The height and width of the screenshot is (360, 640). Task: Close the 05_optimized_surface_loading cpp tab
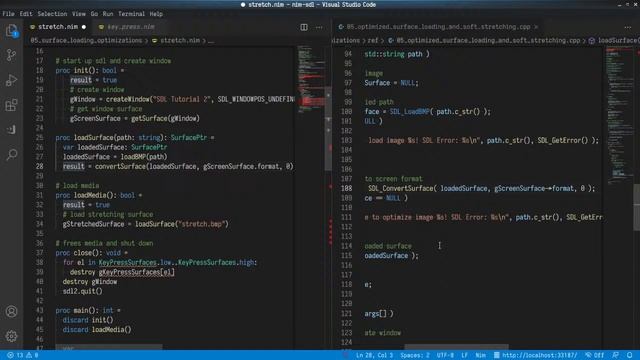(x=536, y=27)
